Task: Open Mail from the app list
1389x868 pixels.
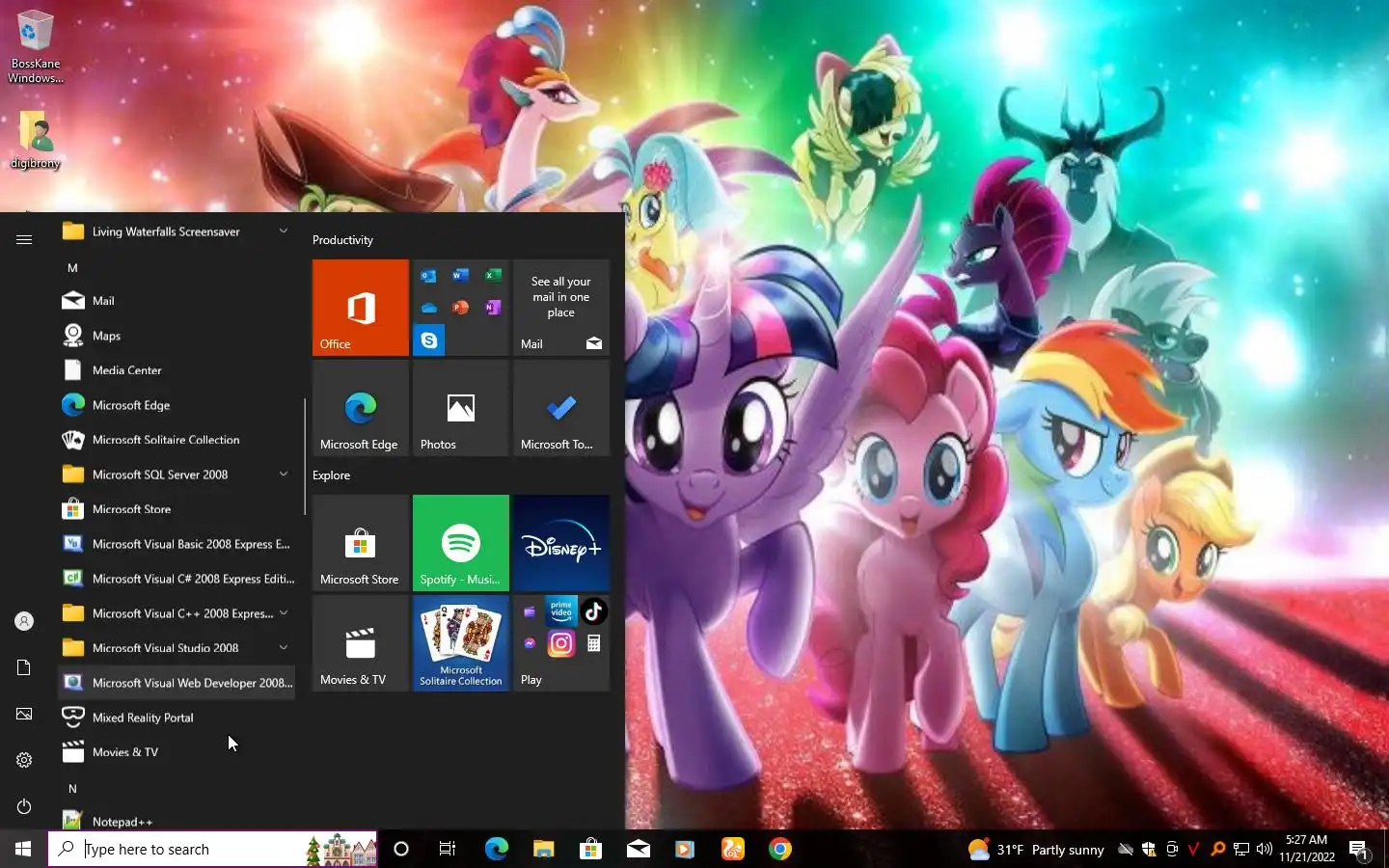Action: pyautogui.click(x=177, y=301)
